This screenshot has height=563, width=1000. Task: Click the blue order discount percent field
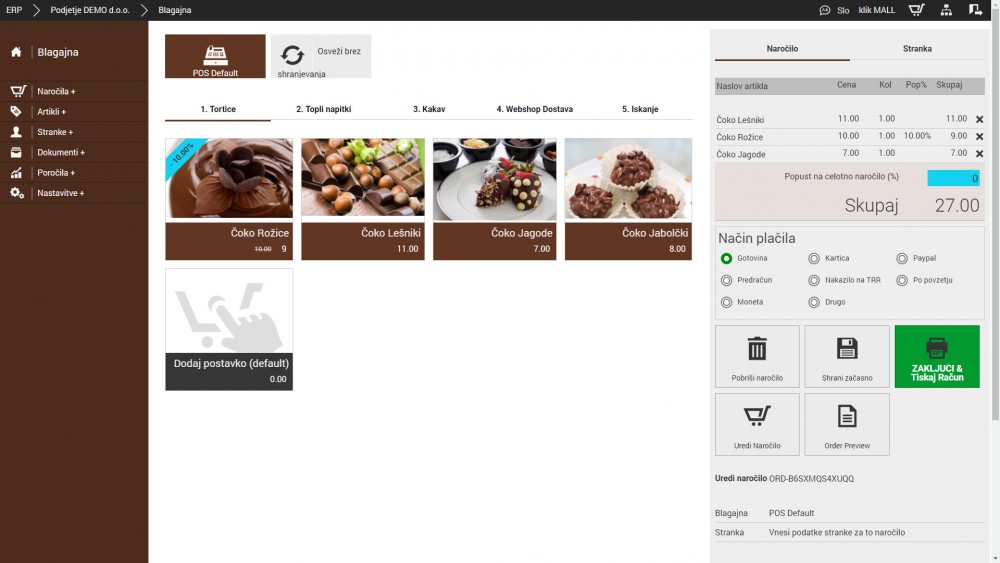(x=953, y=178)
